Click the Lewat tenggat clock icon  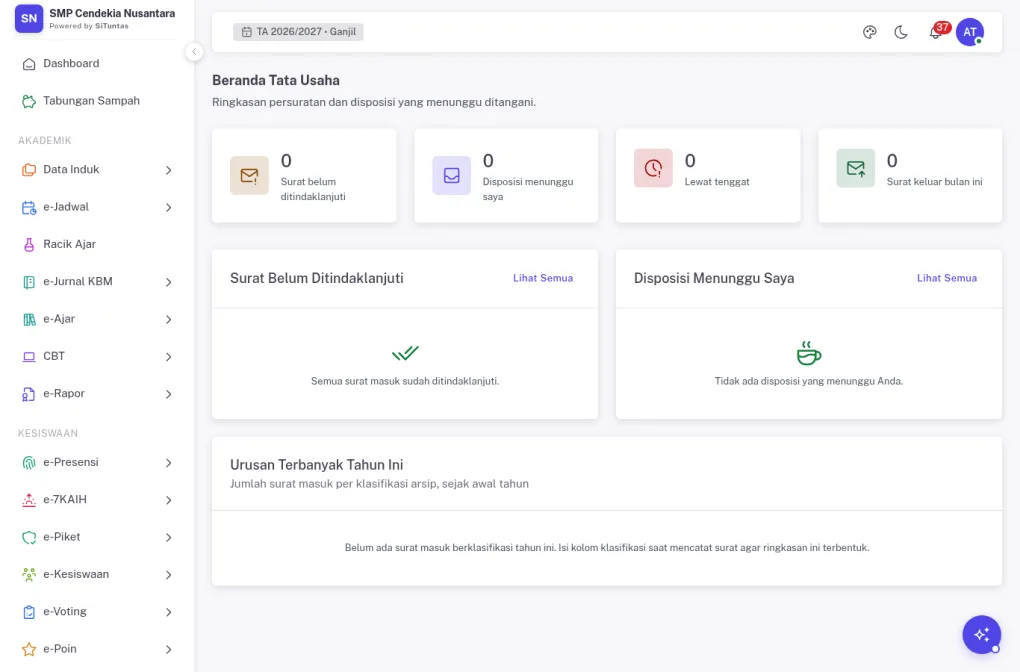click(x=653, y=168)
